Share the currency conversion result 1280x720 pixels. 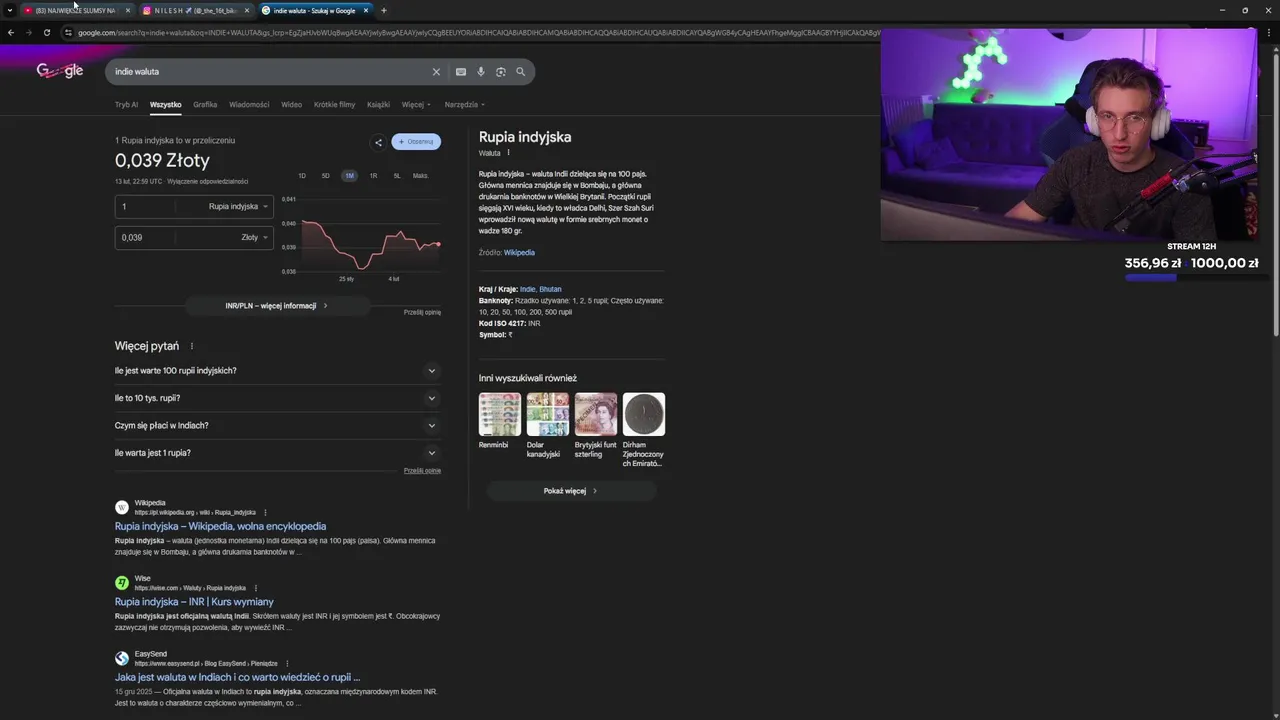(x=378, y=142)
